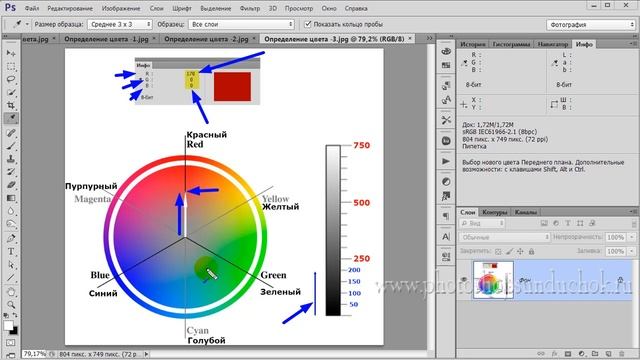Open the 'Вид' layer filter type dropdown

tap(482, 224)
